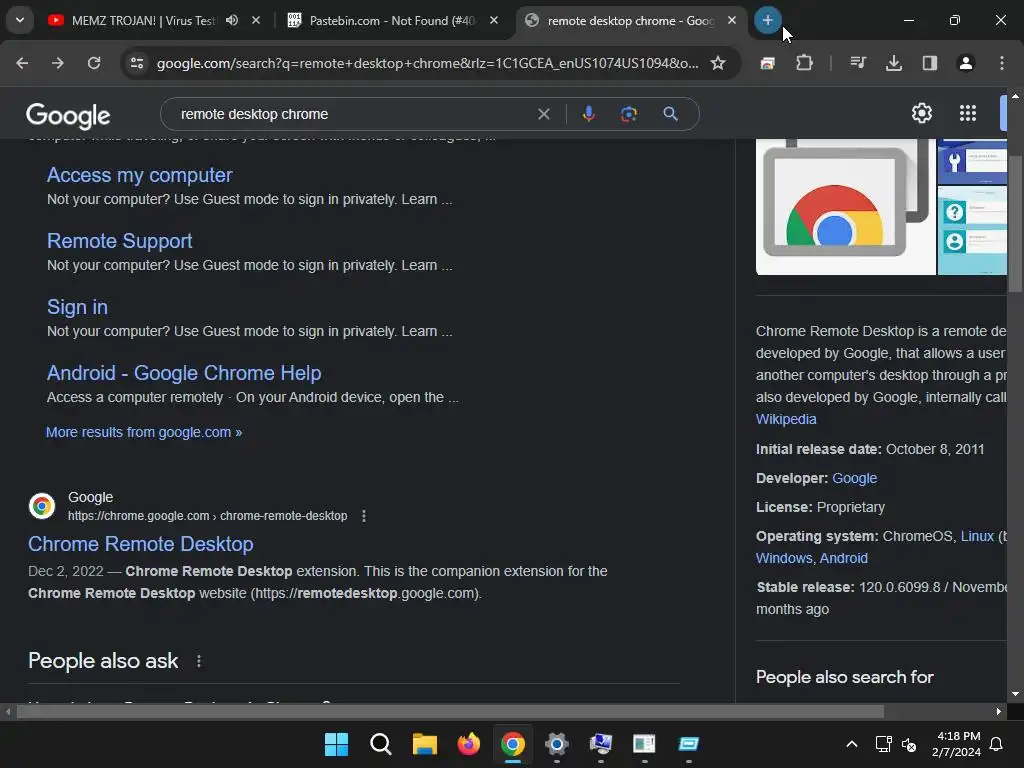Open the Windows Start menu
Viewport: 1024px width, 768px height.
336,744
